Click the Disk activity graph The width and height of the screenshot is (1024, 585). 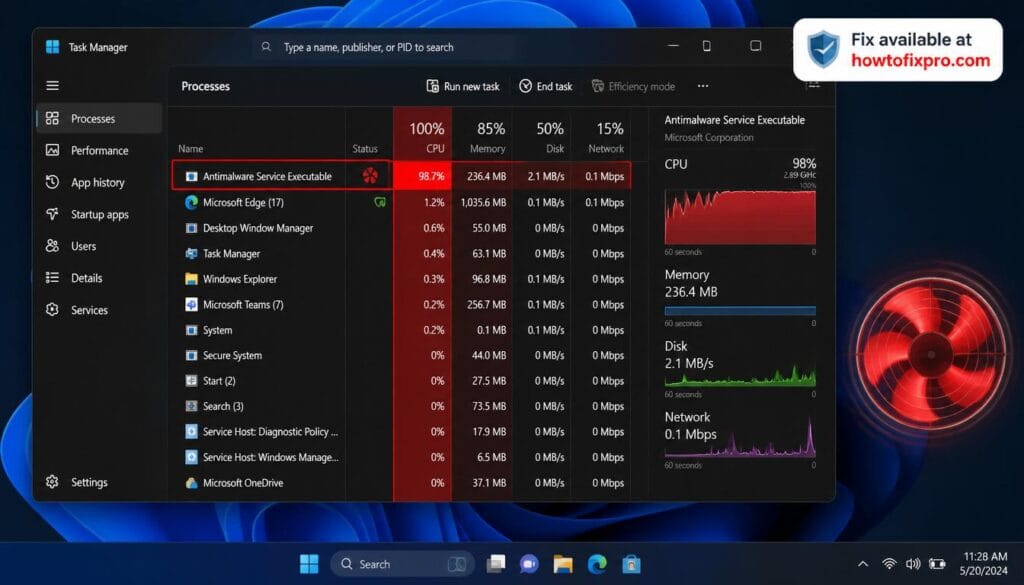click(x=740, y=375)
